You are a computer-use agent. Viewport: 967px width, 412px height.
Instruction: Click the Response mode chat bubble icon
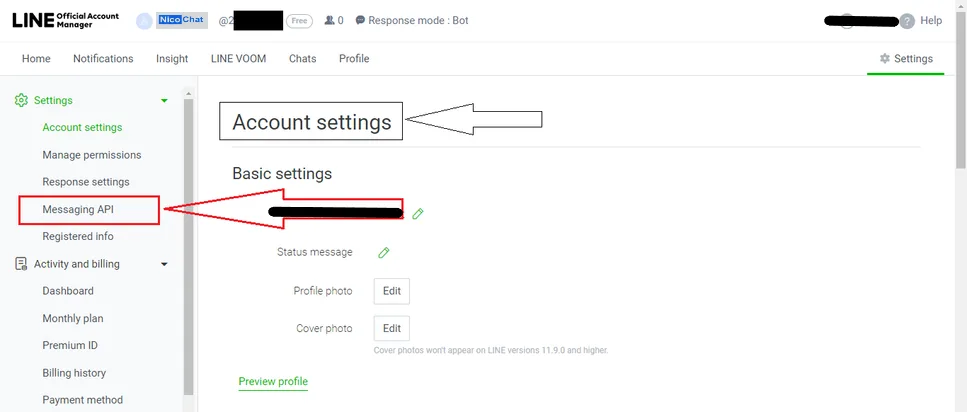point(360,20)
